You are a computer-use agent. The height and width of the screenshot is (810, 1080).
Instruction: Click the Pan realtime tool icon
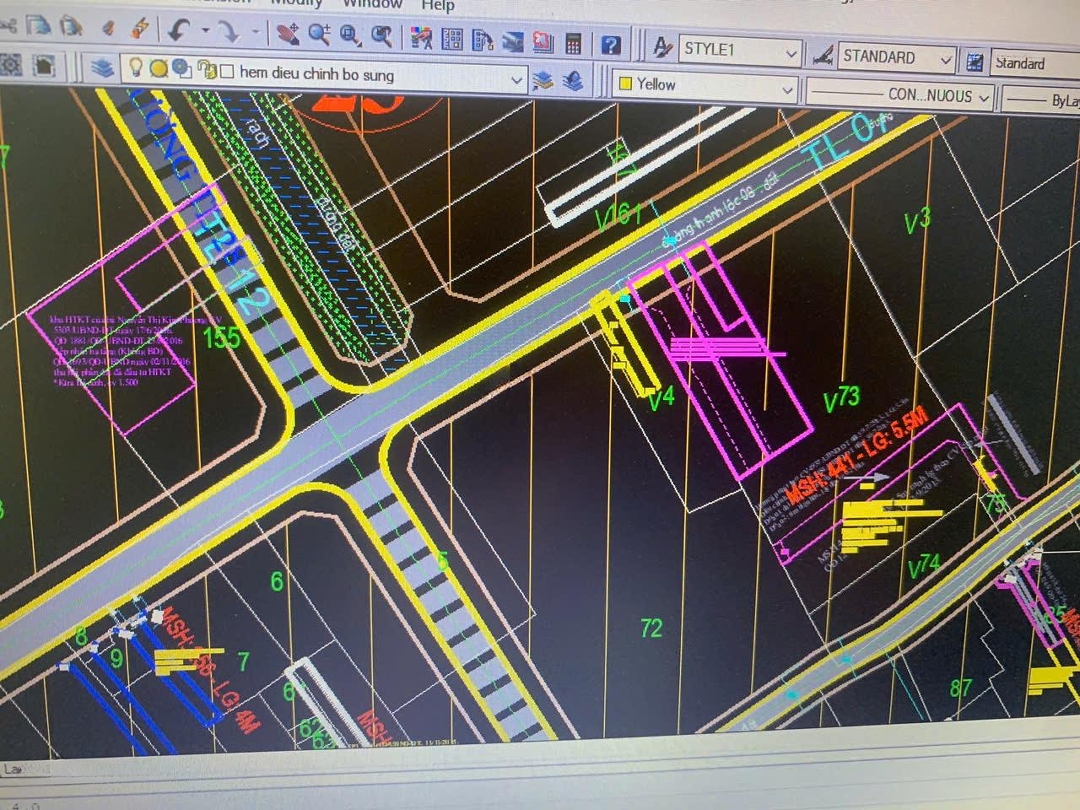(288, 34)
